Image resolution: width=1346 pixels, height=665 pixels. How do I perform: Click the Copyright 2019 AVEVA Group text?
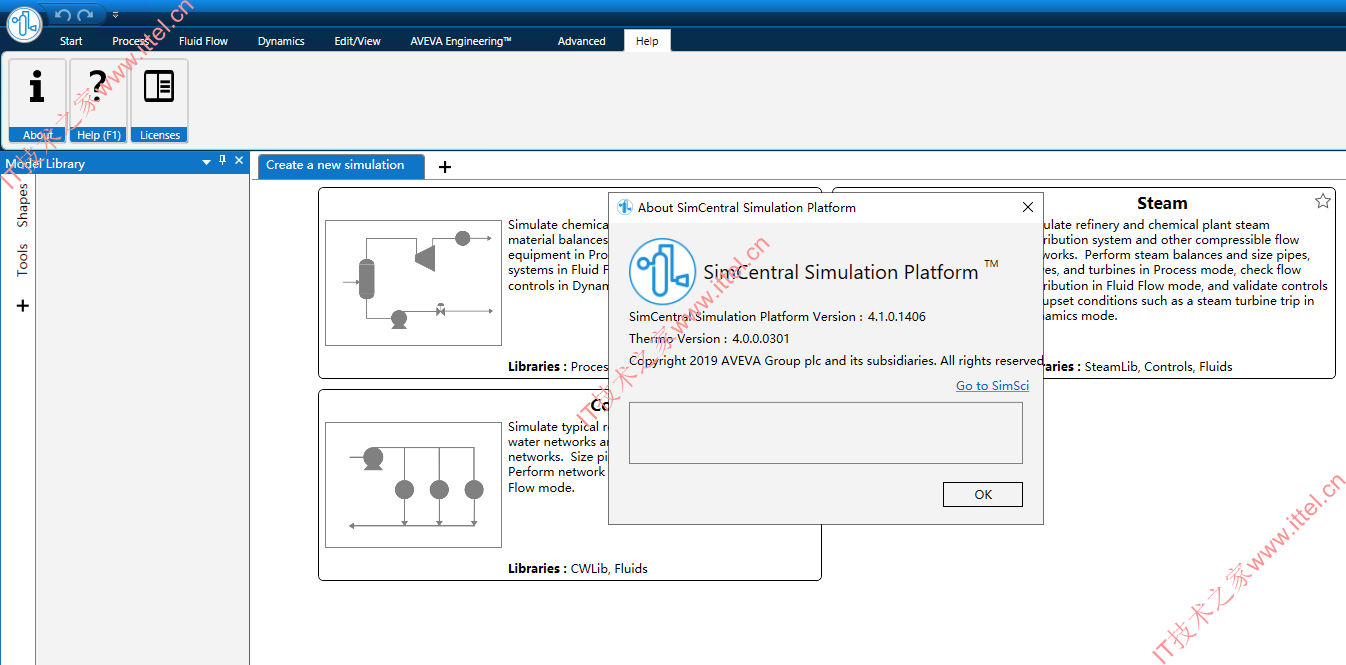tap(836, 361)
